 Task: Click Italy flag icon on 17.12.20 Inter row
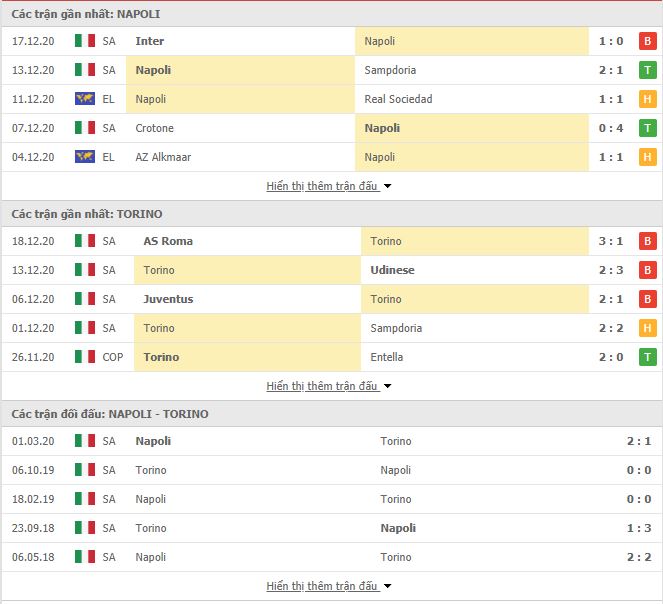[x=85, y=41]
